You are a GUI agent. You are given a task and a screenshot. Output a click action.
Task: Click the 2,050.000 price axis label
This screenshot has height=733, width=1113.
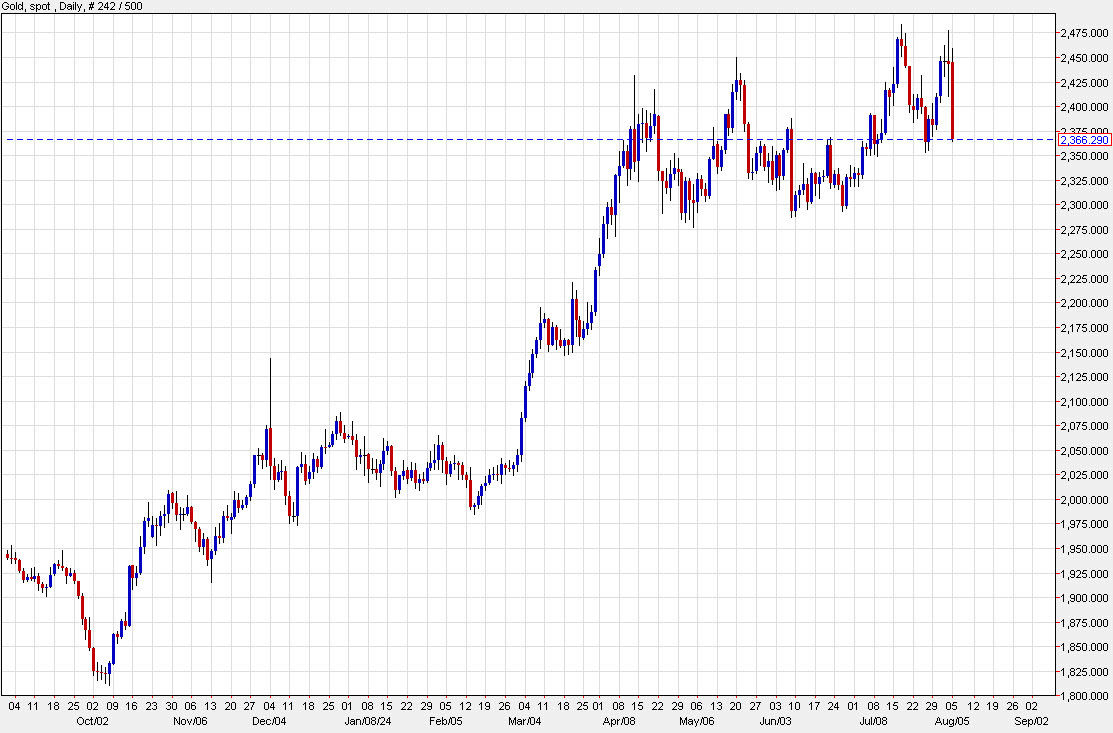click(1084, 451)
